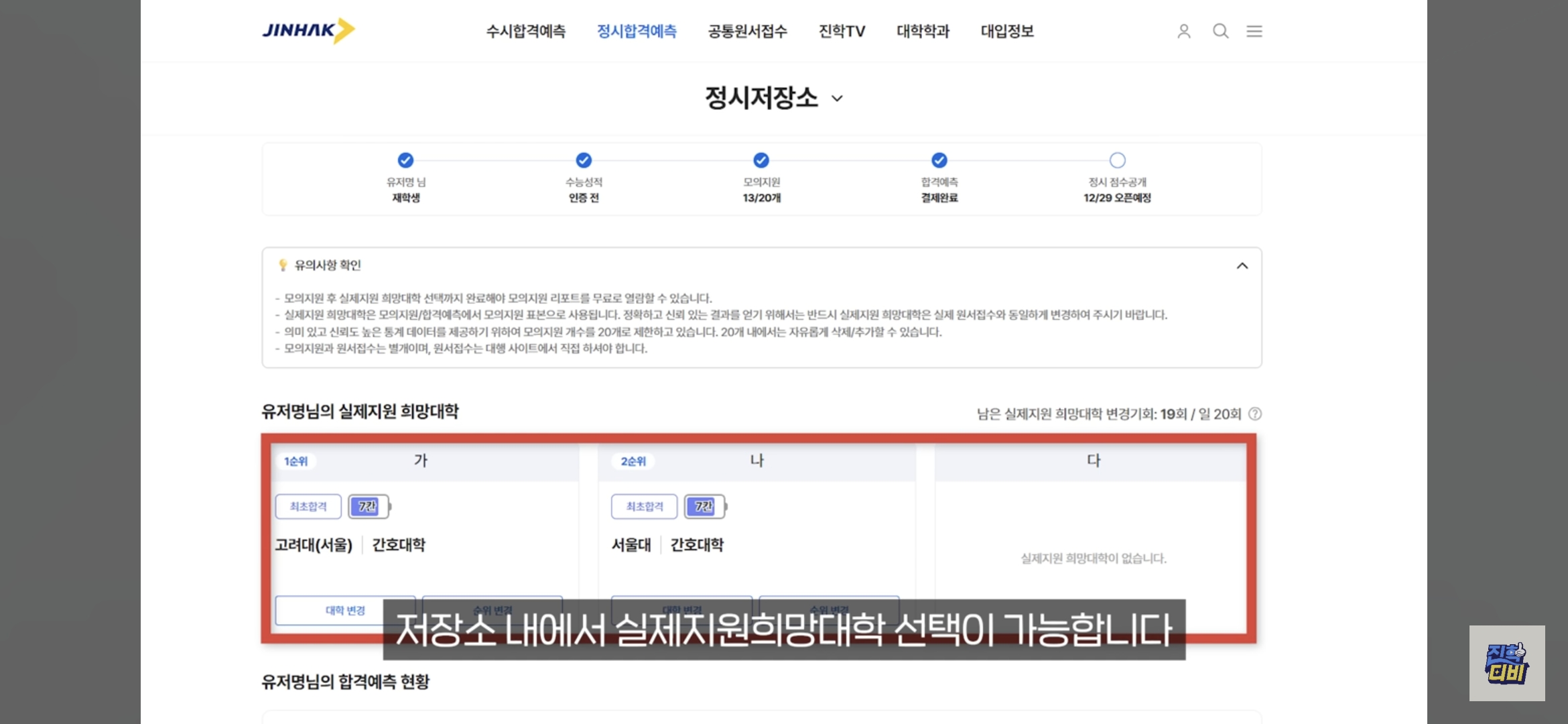Image resolution: width=1568 pixels, height=724 pixels.
Task: Open the 정시합격예측 menu
Action: (x=637, y=32)
